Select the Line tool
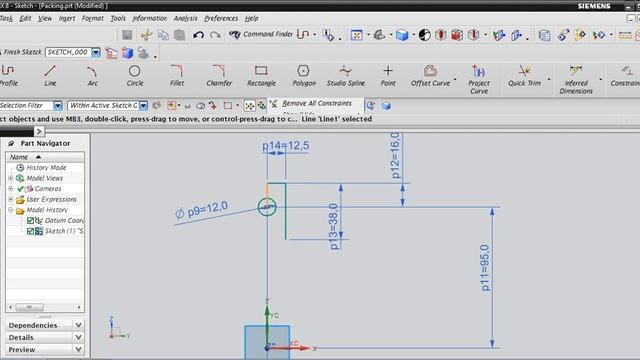 tap(50, 76)
